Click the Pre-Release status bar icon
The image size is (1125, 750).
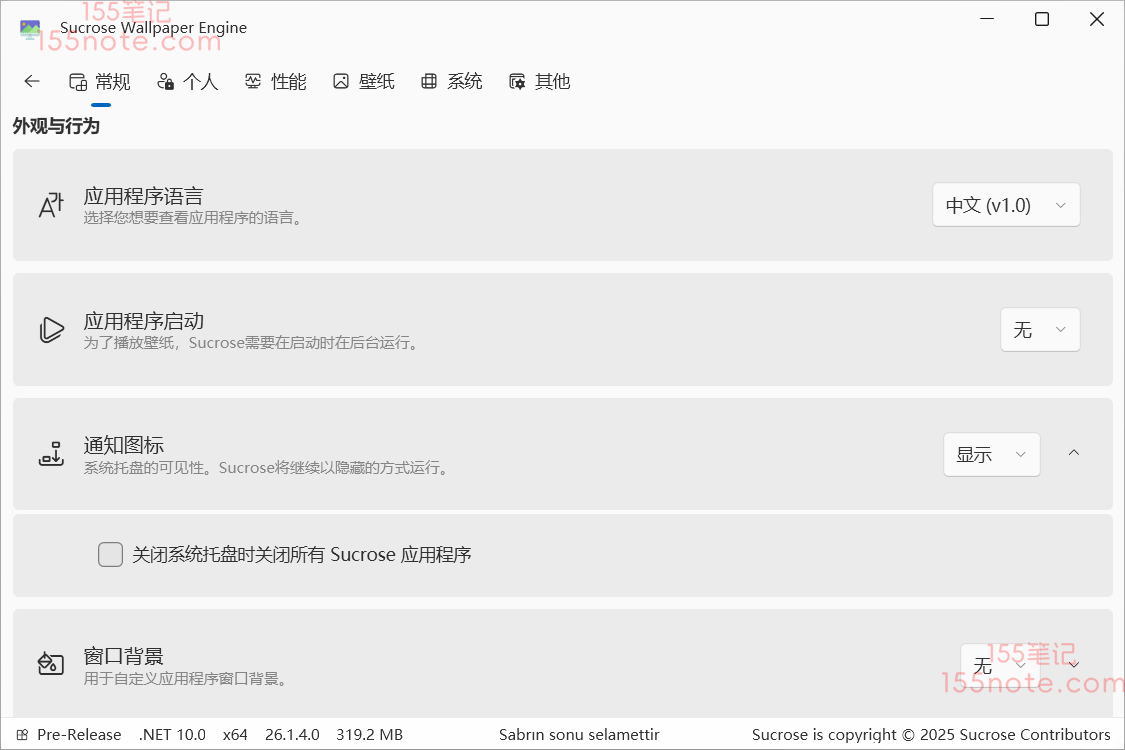pos(22,735)
